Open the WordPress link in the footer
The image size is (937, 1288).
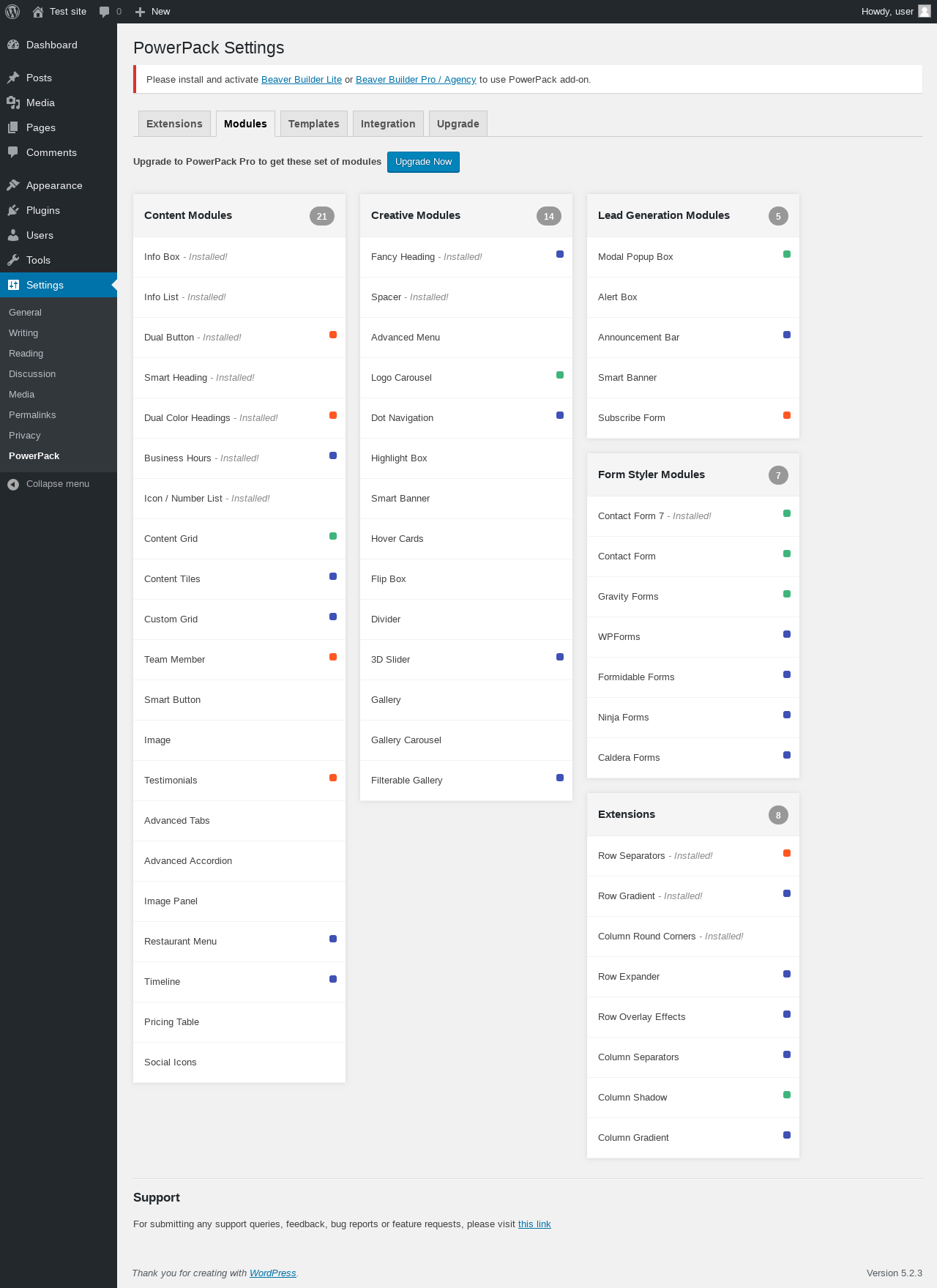point(273,1273)
